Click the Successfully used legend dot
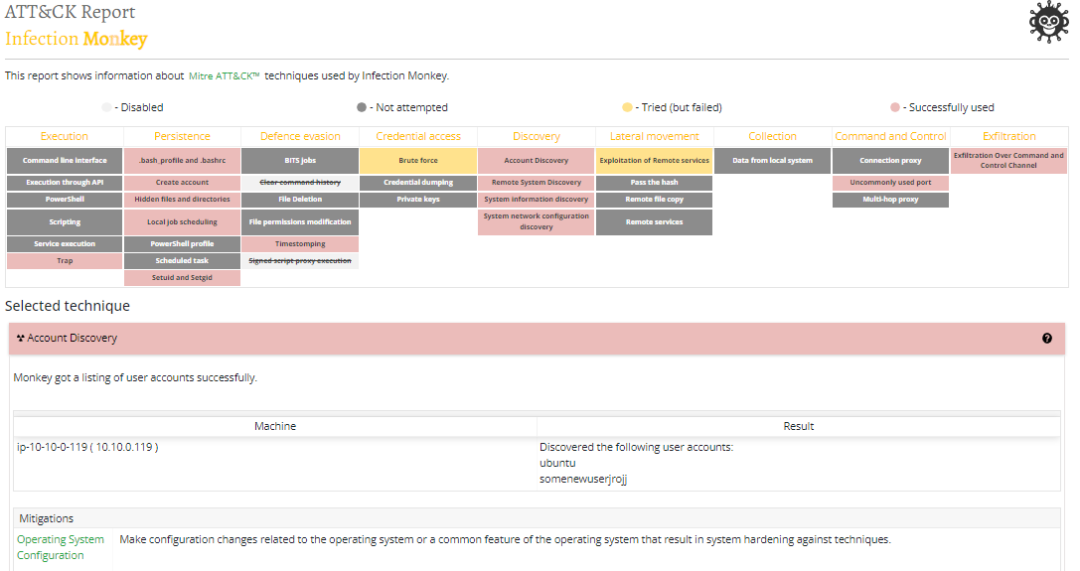This screenshot has height=571, width=1080. point(895,107)
